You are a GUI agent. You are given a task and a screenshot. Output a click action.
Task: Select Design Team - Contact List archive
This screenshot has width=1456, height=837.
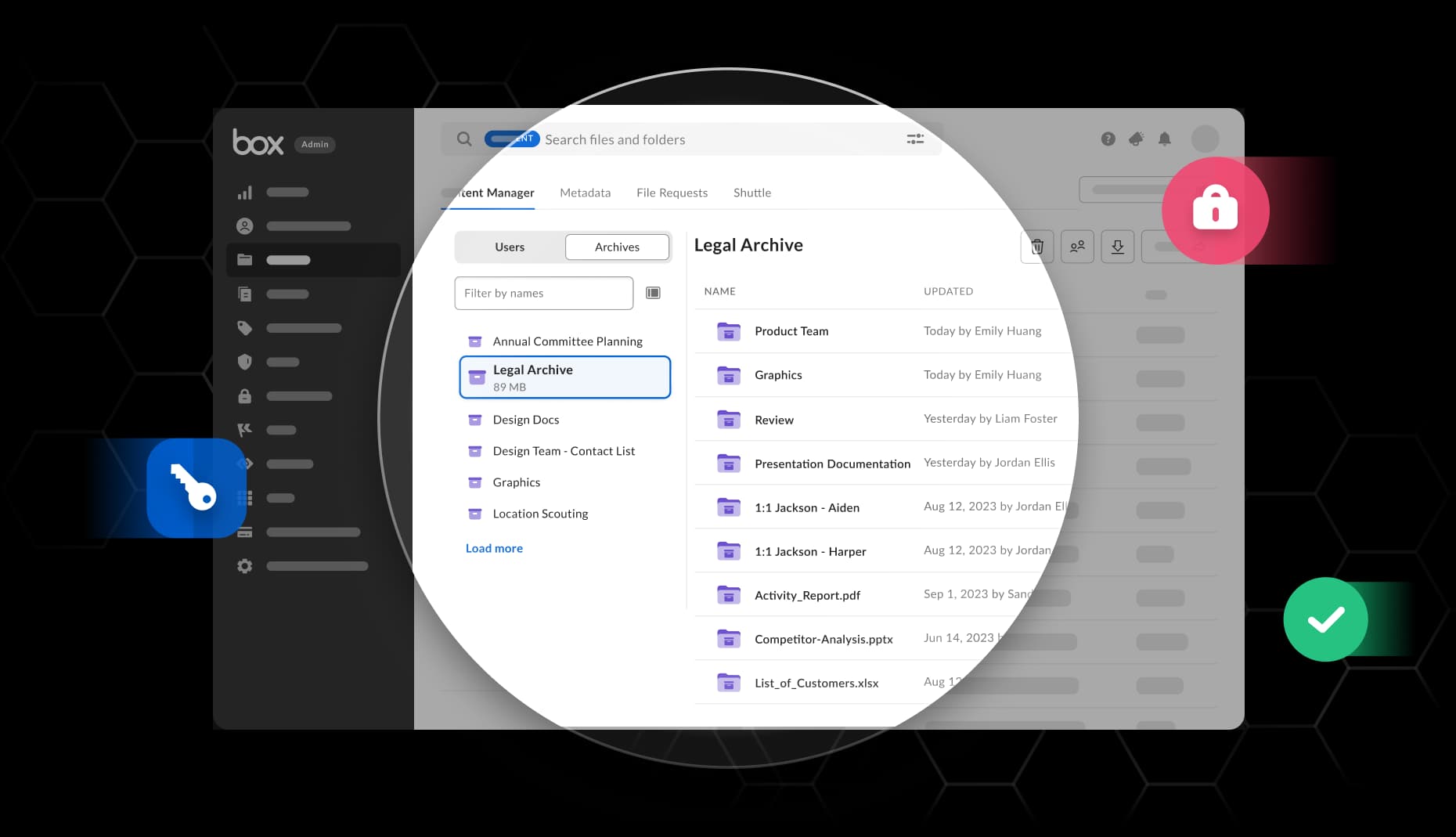565,451
